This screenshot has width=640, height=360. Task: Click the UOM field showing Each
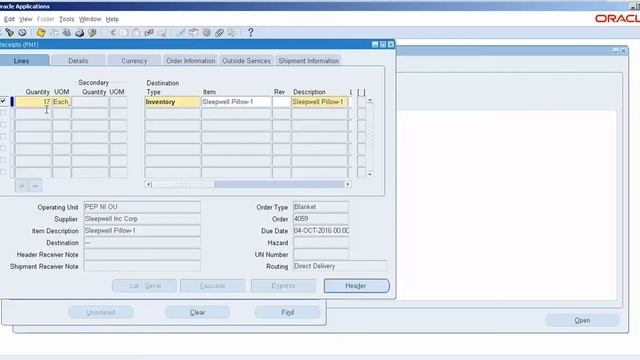[x=62, y=102]
